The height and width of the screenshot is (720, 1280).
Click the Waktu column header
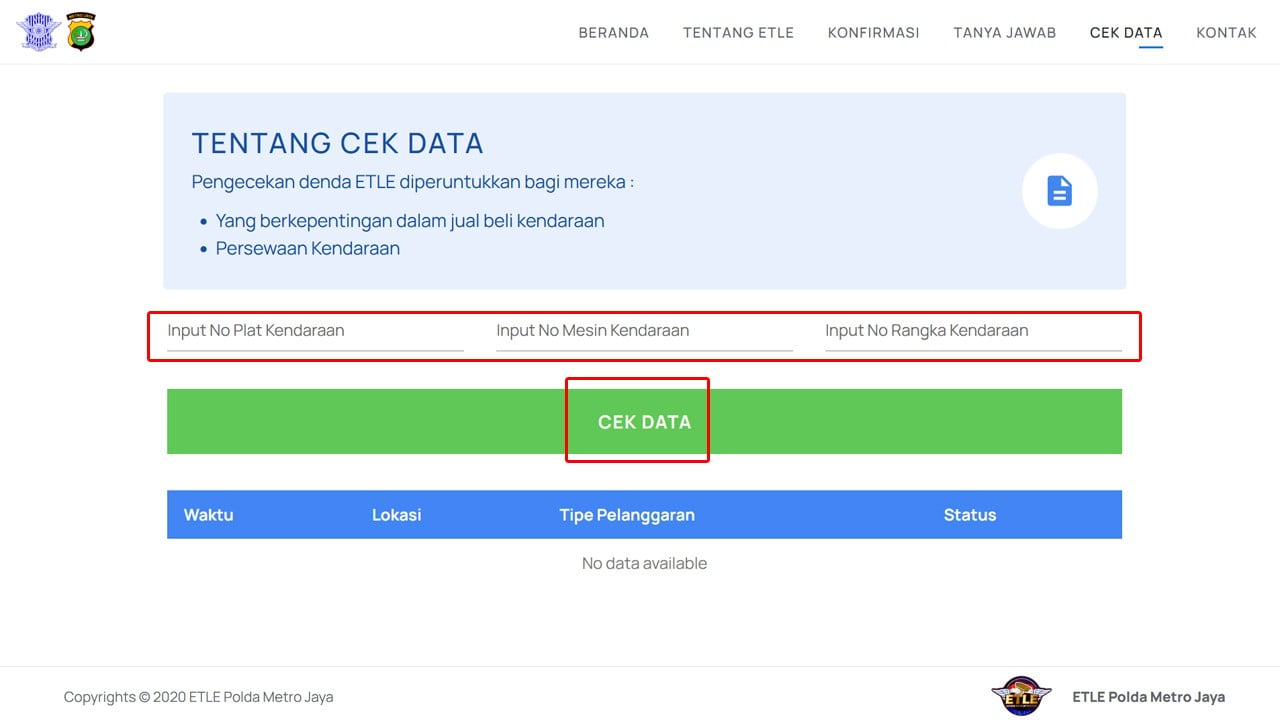pos(208,515)
